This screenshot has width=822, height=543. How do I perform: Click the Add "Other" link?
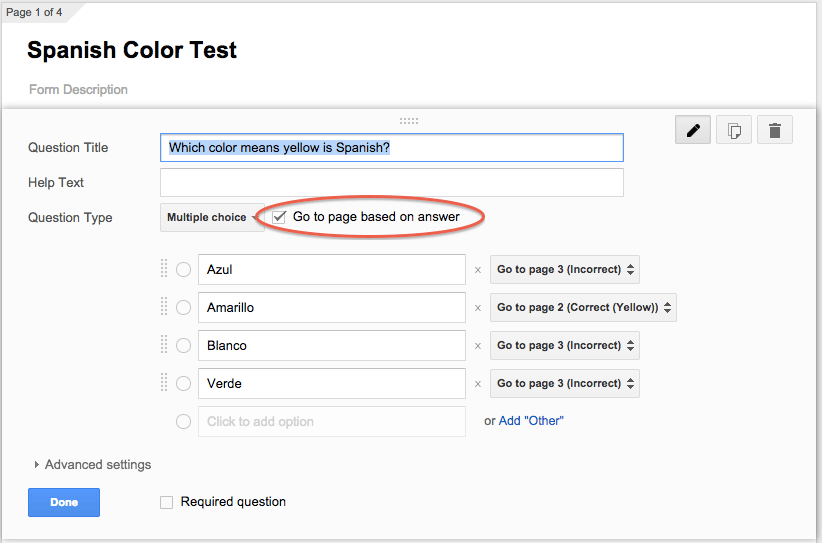(531, 421)
